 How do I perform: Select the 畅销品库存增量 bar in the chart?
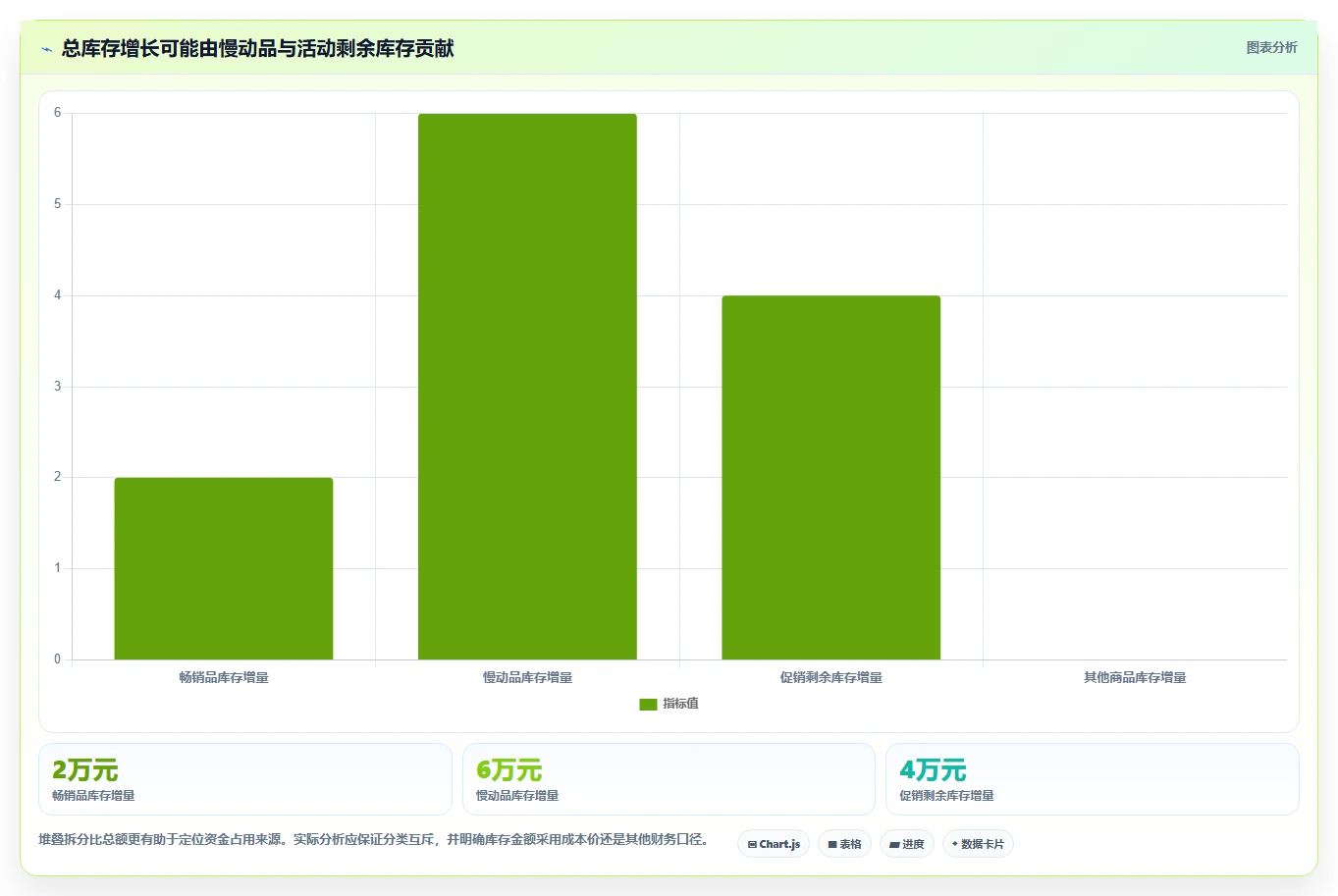tap(224, 568)
